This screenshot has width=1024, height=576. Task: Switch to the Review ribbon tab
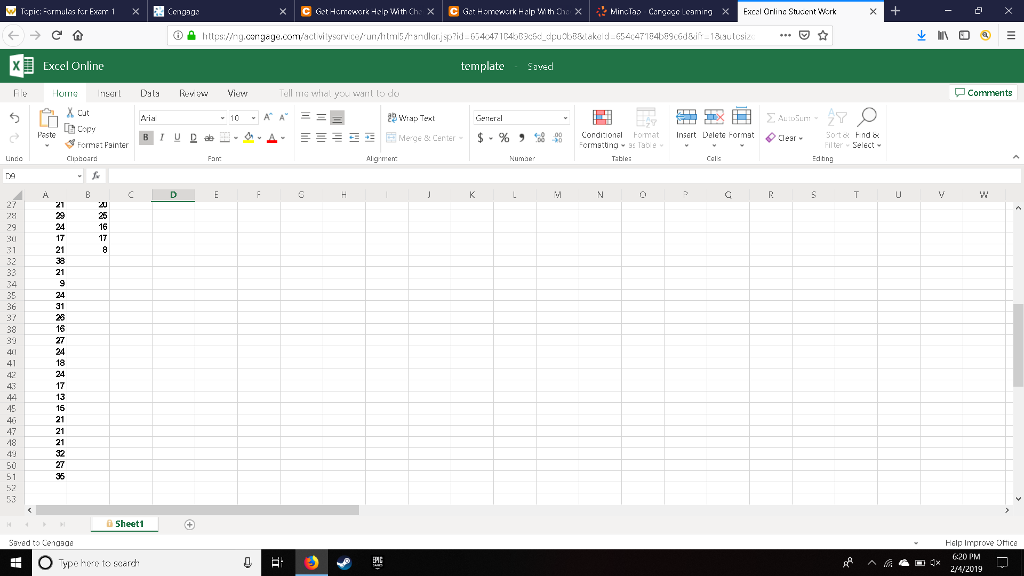point(193,93)
